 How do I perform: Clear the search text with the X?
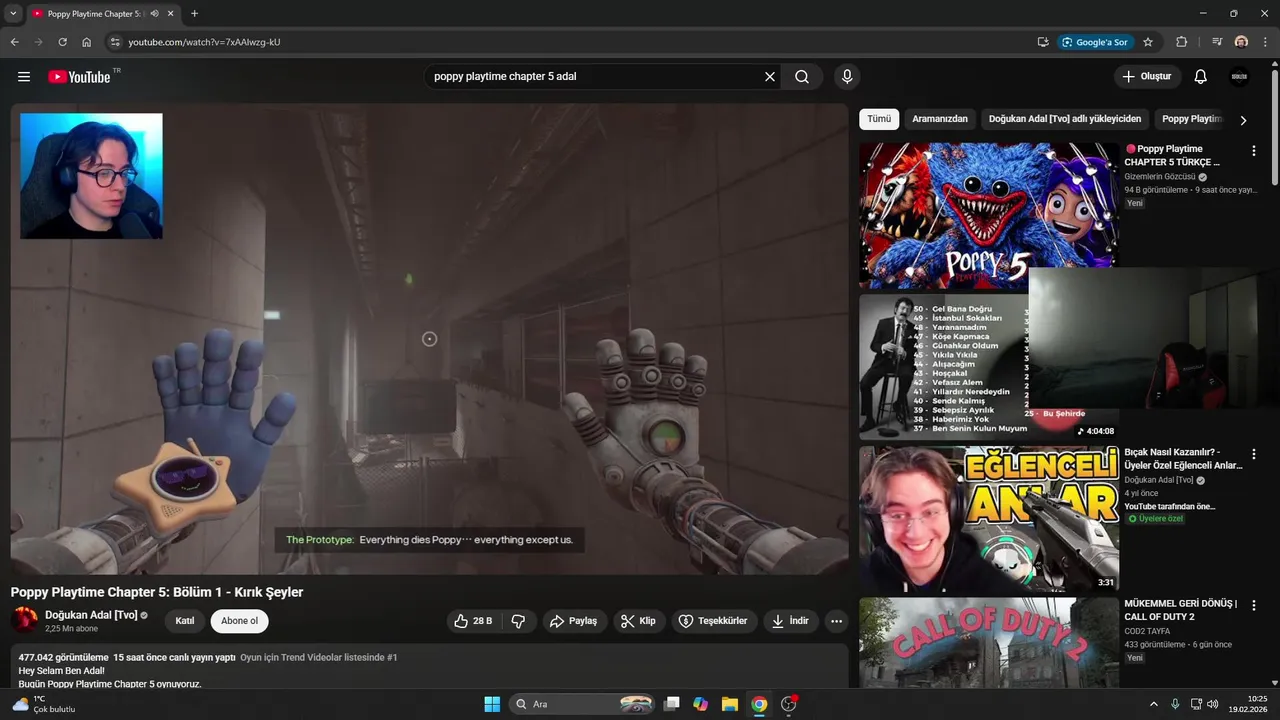click(770, 77)
